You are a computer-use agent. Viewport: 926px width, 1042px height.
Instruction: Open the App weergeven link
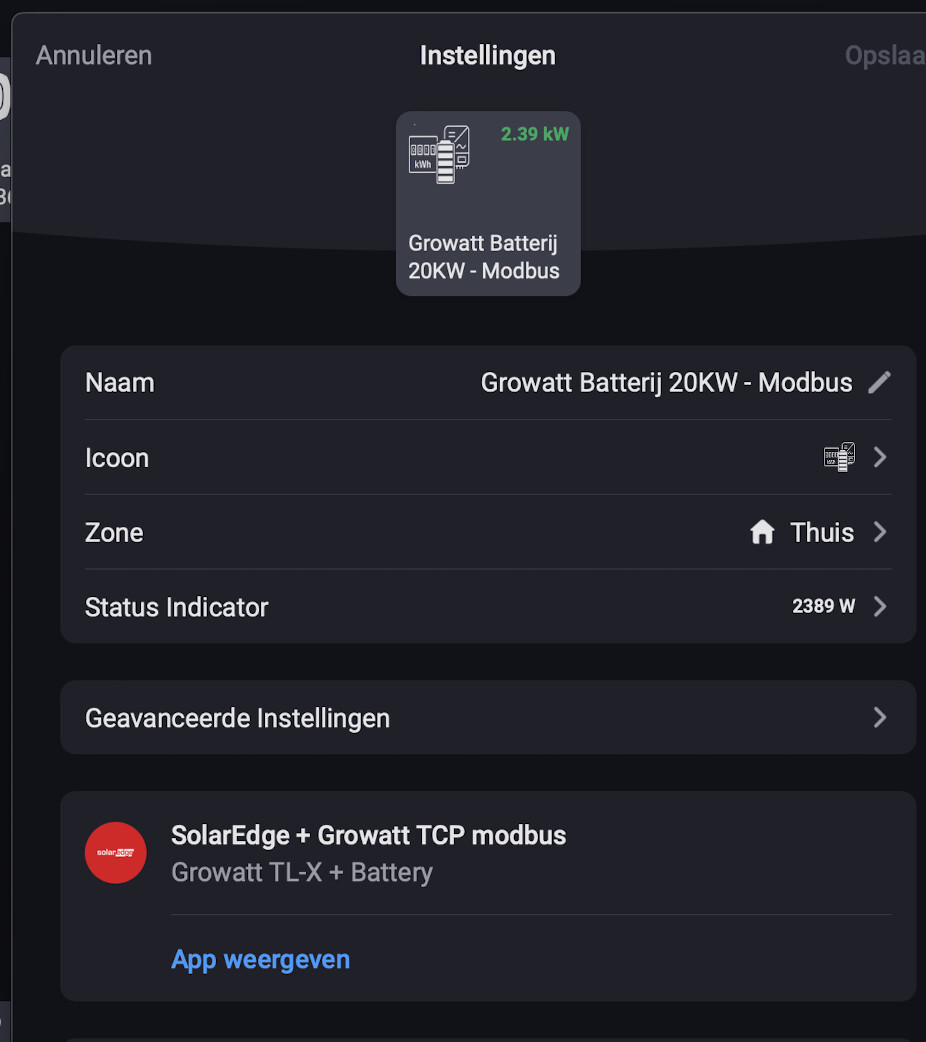point(261,960)
